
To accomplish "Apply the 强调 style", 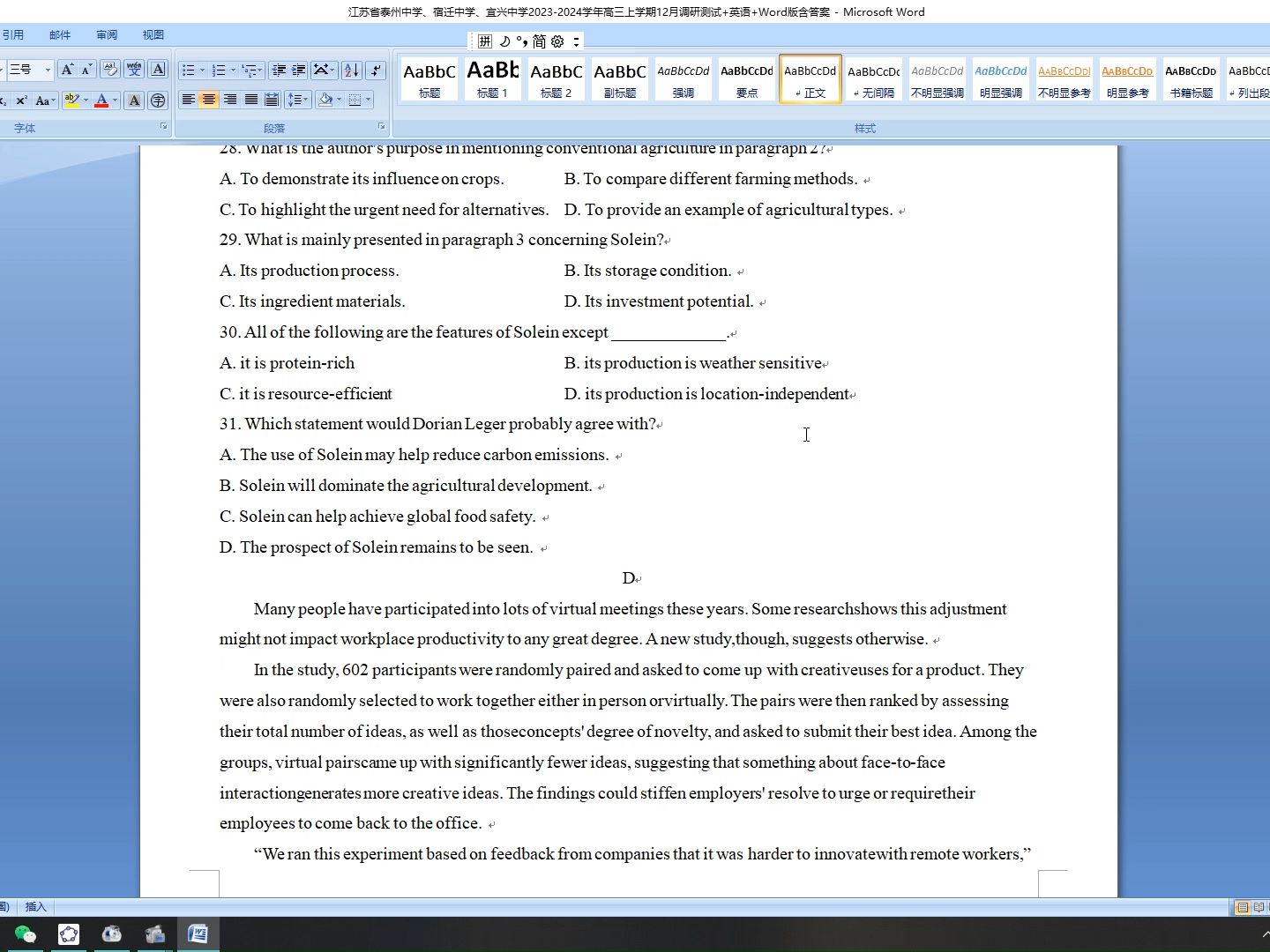I will click(684, 78).
